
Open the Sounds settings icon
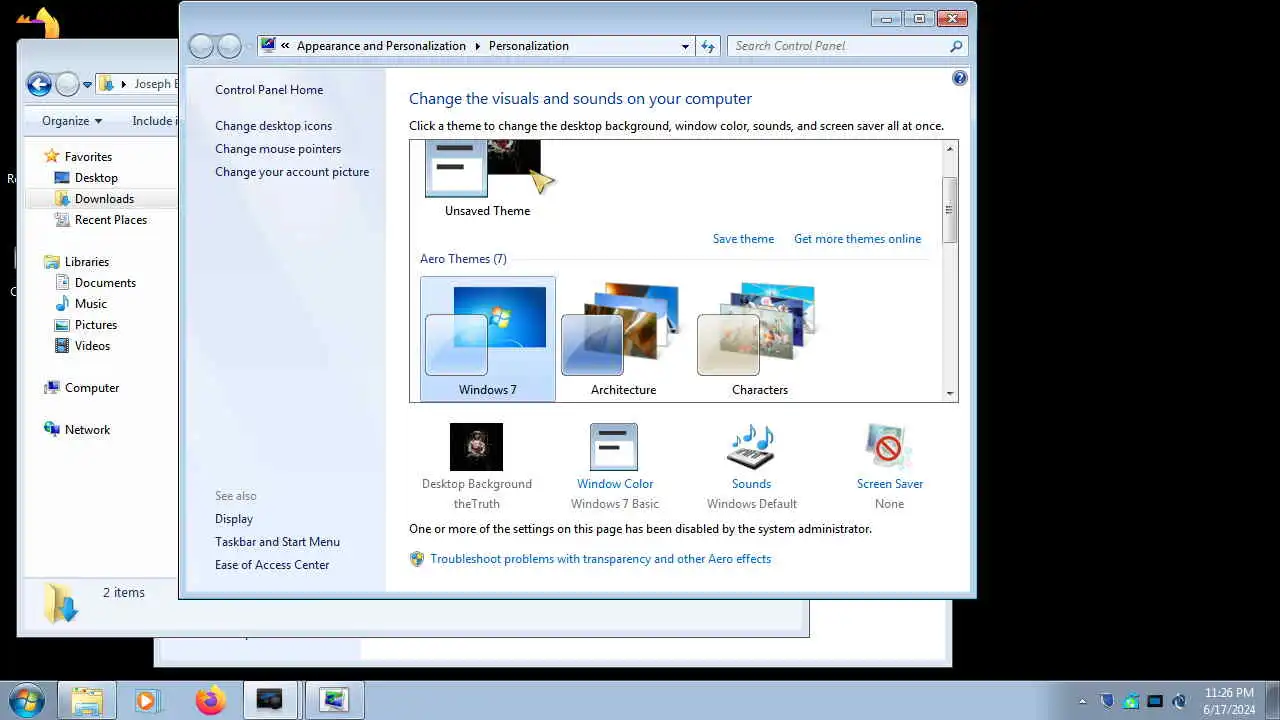pyautogui.click(x=751, y=447)
